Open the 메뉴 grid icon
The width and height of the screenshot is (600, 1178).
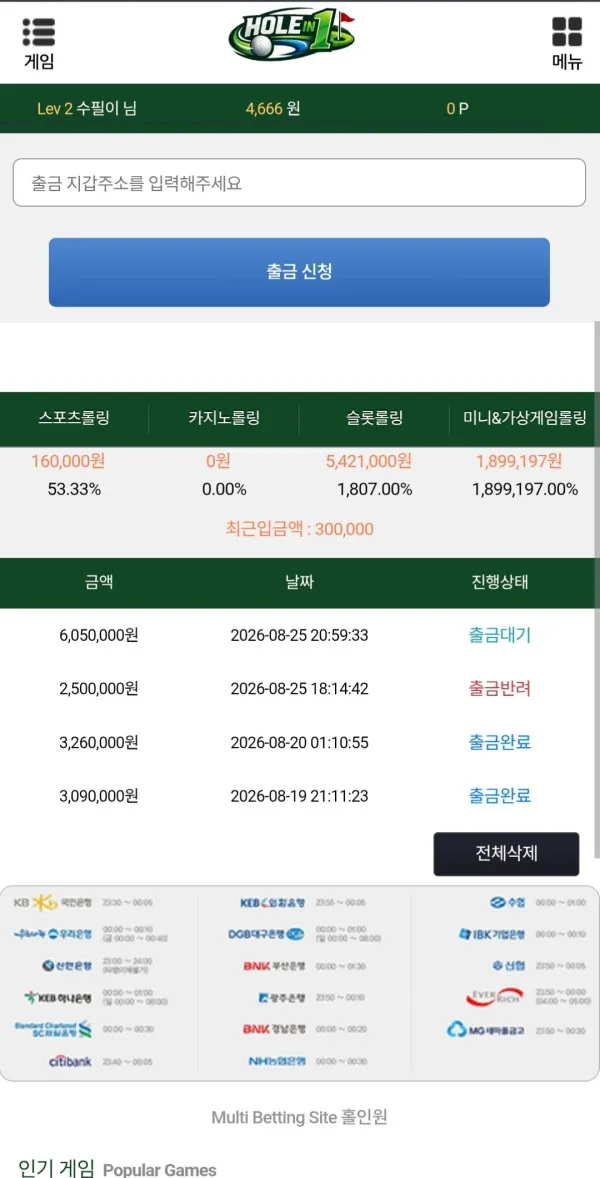[567, 32]
